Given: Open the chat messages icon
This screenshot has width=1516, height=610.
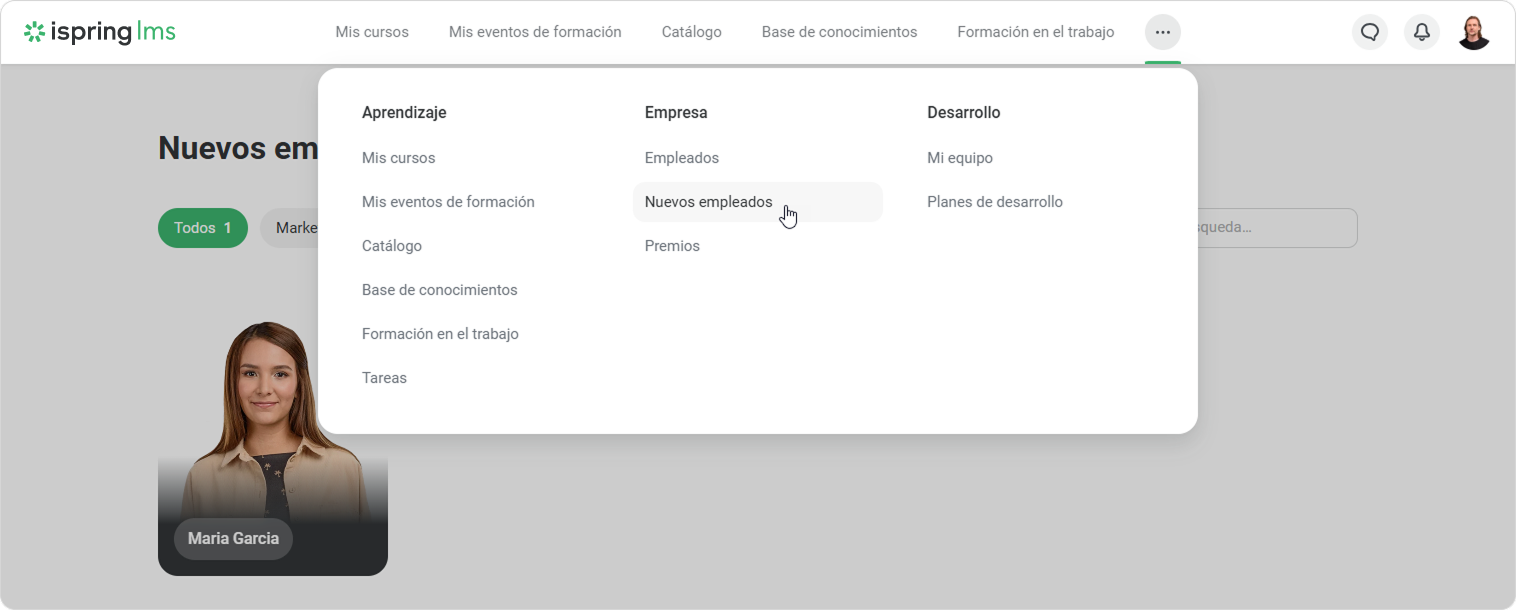Looking at the screenshot, I should (x=1370, y=32).
